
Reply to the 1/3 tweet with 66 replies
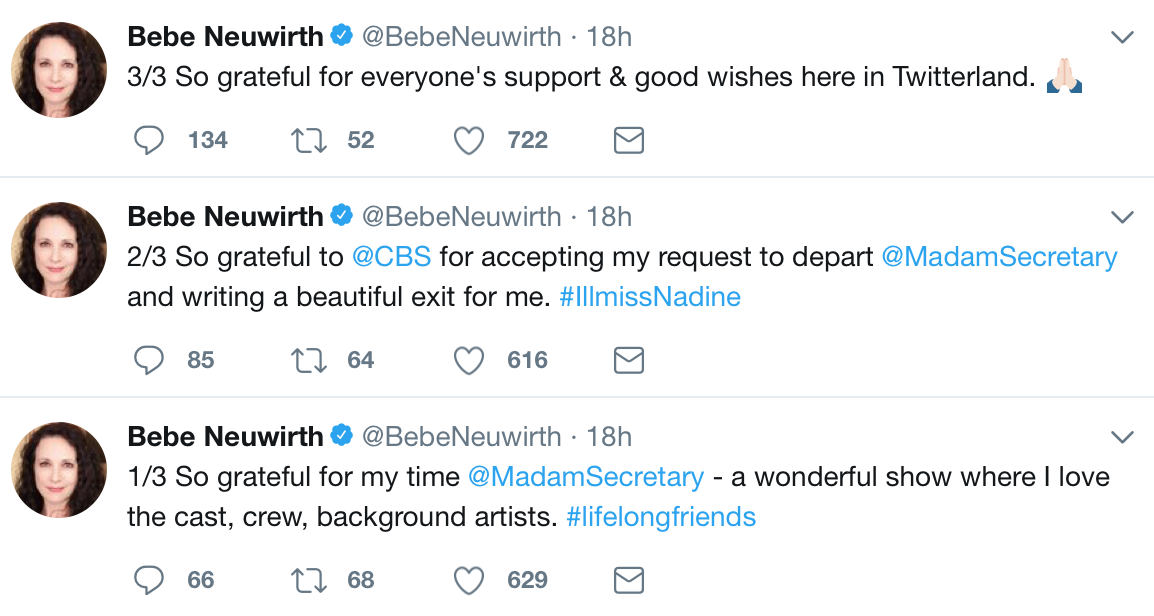point(149,580)
